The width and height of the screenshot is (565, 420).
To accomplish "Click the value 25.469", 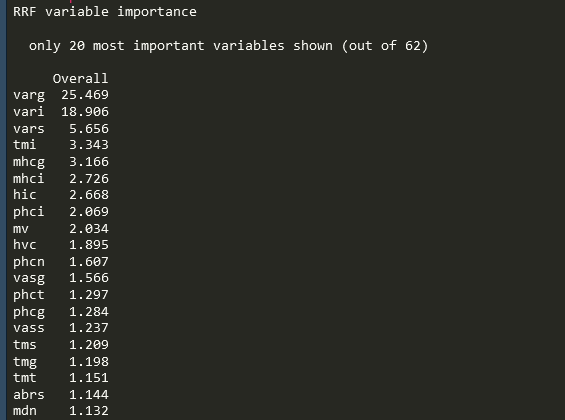I will click(x=85, y=95).
